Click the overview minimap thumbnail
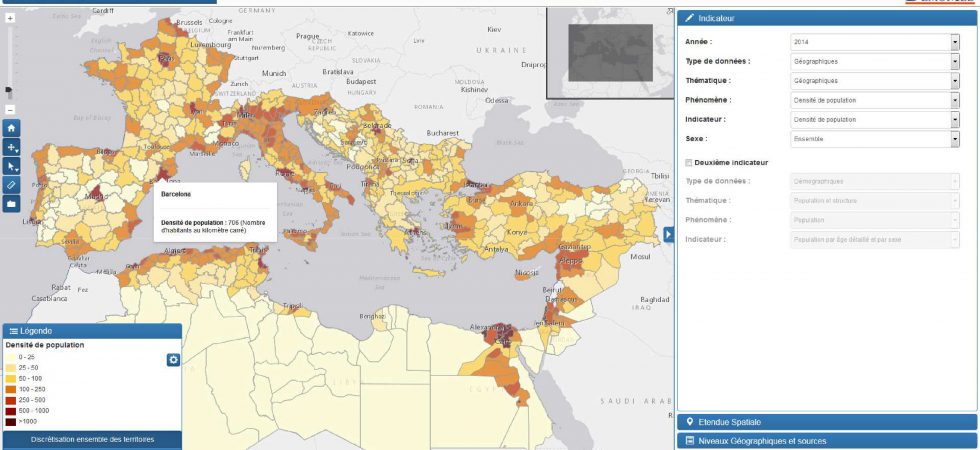This screenshot has width=980, height=450. [610, 53]
